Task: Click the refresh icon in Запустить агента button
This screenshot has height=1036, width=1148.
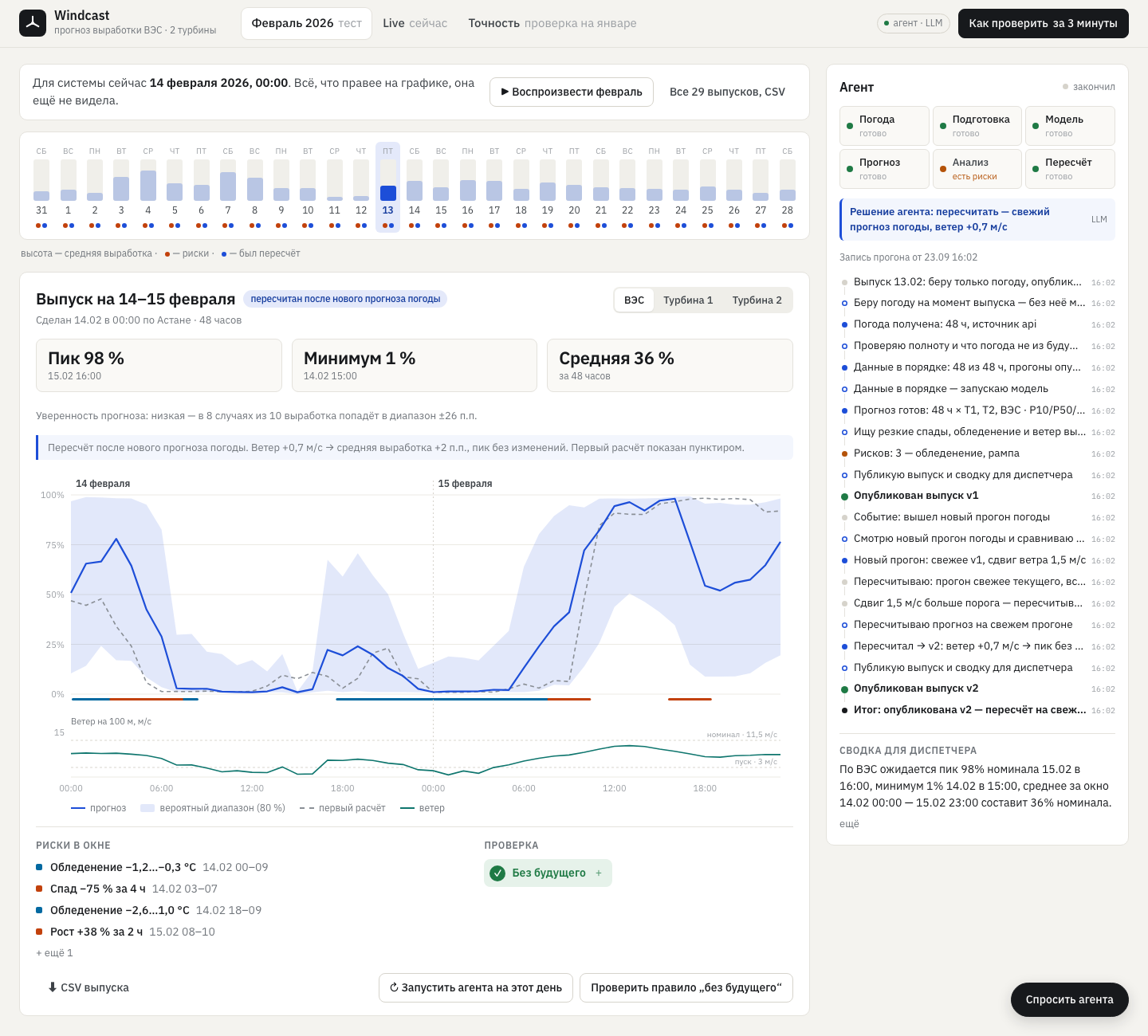Action: (394, 987)
